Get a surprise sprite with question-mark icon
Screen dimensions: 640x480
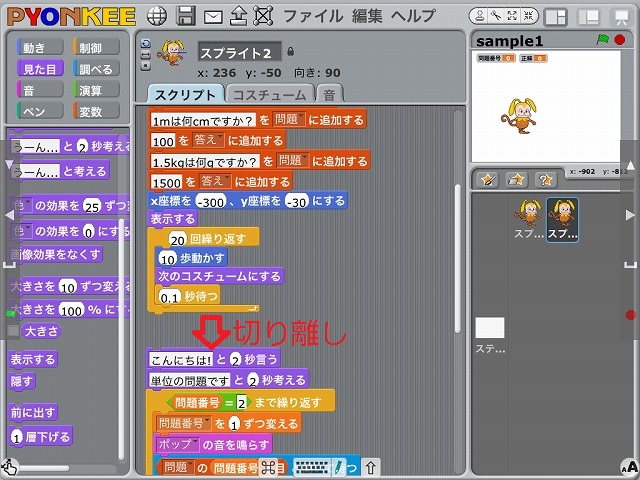(x=546, y=180)
